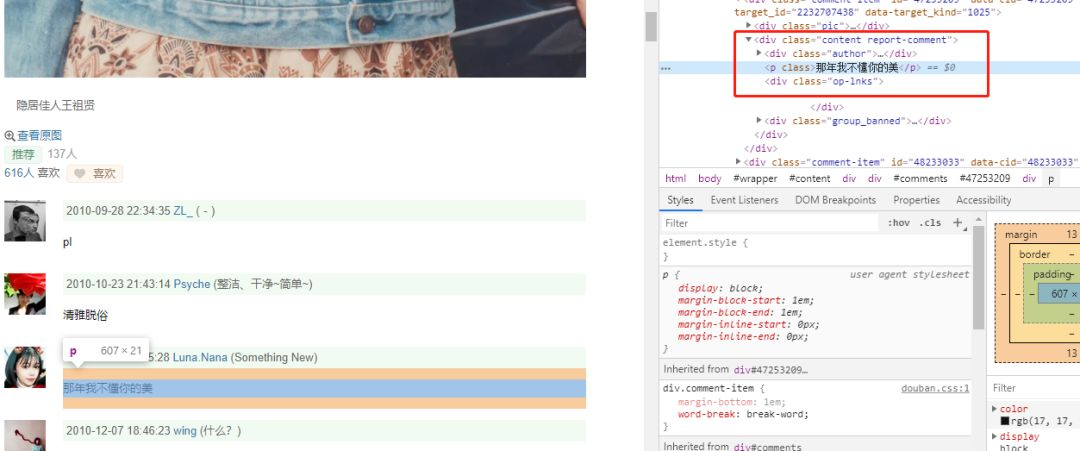Select html in the breadcrumb bar
1080x451 pixels.
click(x=676, y=178)
